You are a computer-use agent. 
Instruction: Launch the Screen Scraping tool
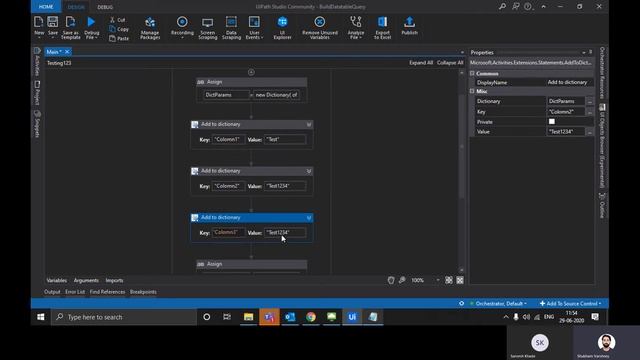coord(207,28)
